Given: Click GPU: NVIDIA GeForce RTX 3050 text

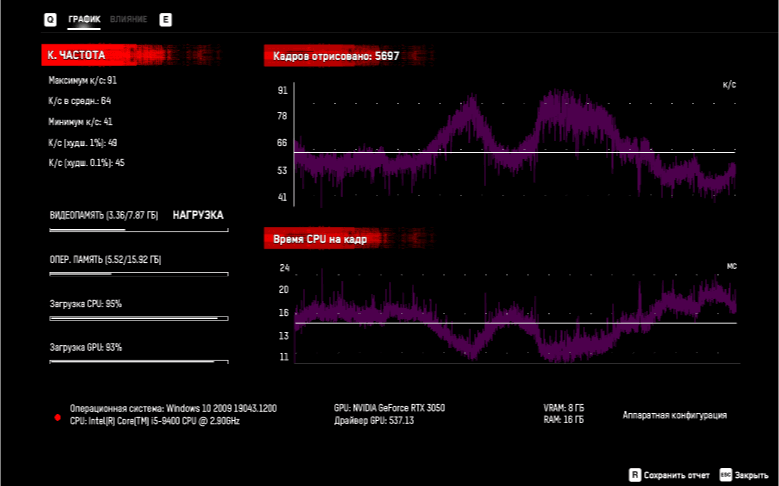Looking at the screenshot, I should tap(390, 408).
